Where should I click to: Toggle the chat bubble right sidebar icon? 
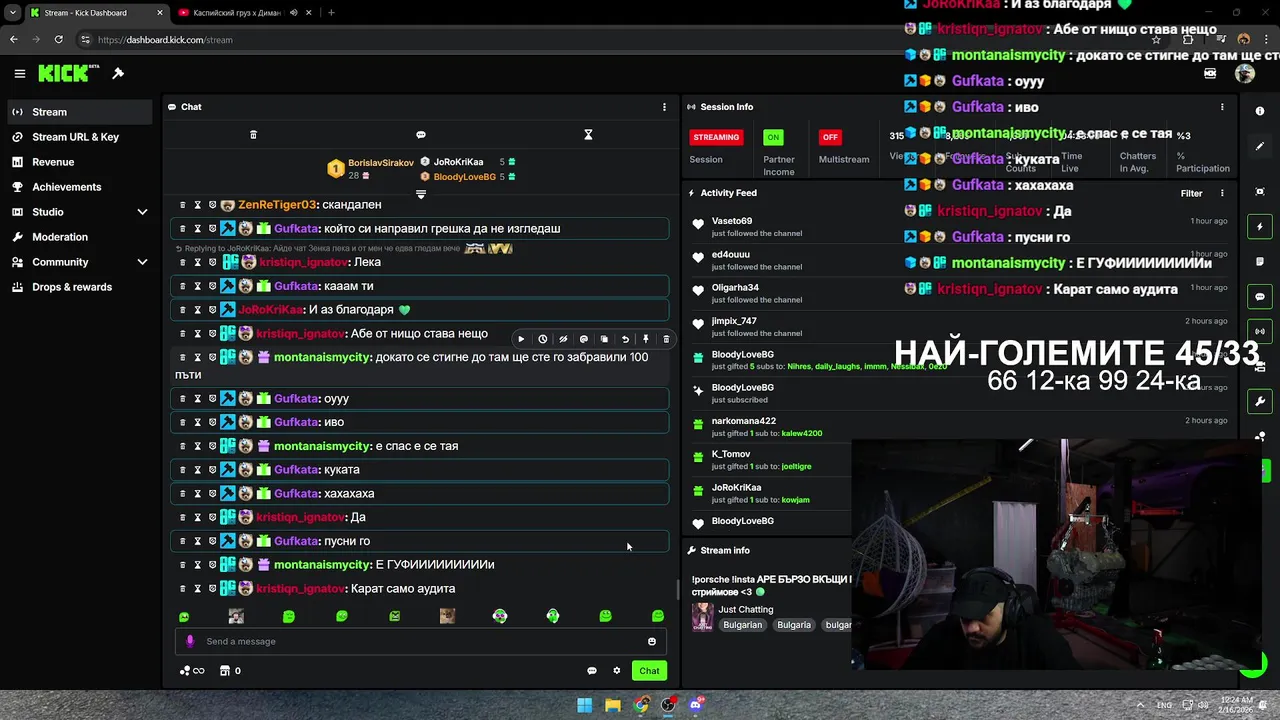[1260, 297]
